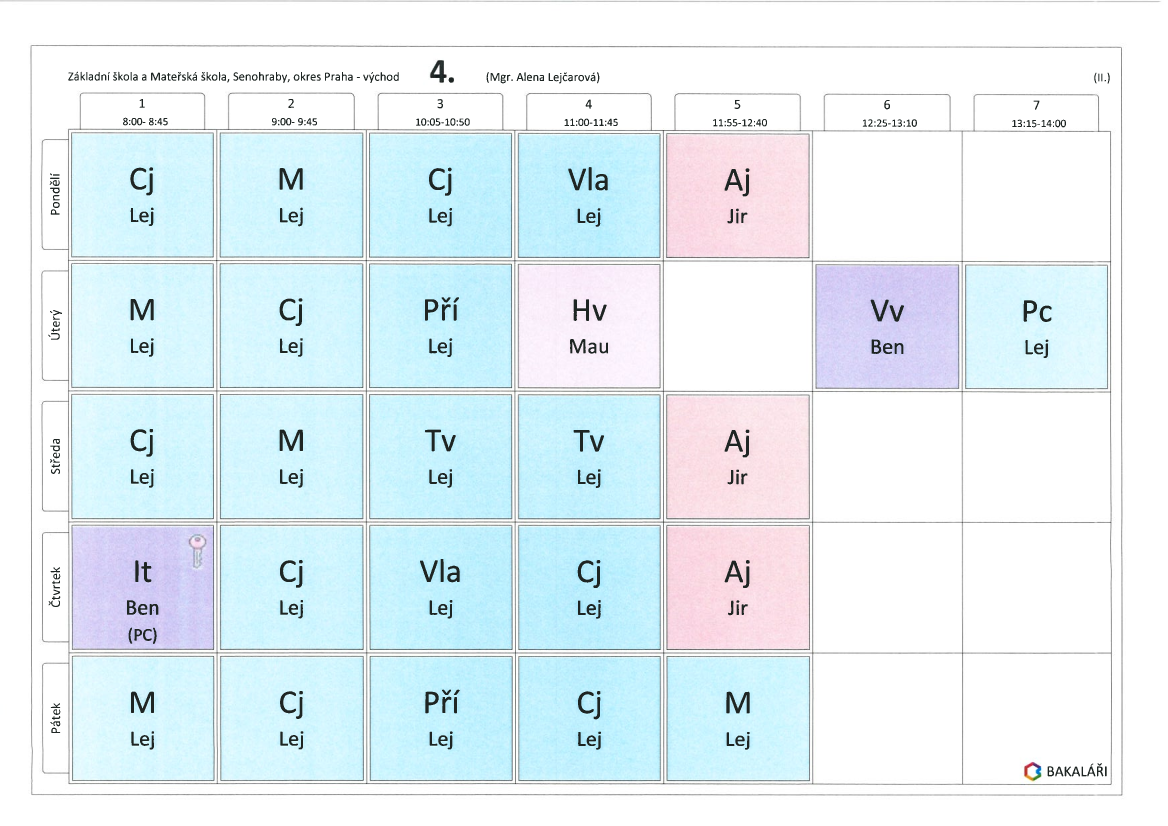Open the Tuesday Pc Lej lesson
The height and width of the screenshot is (826, 1168).
coord(1036,327)
